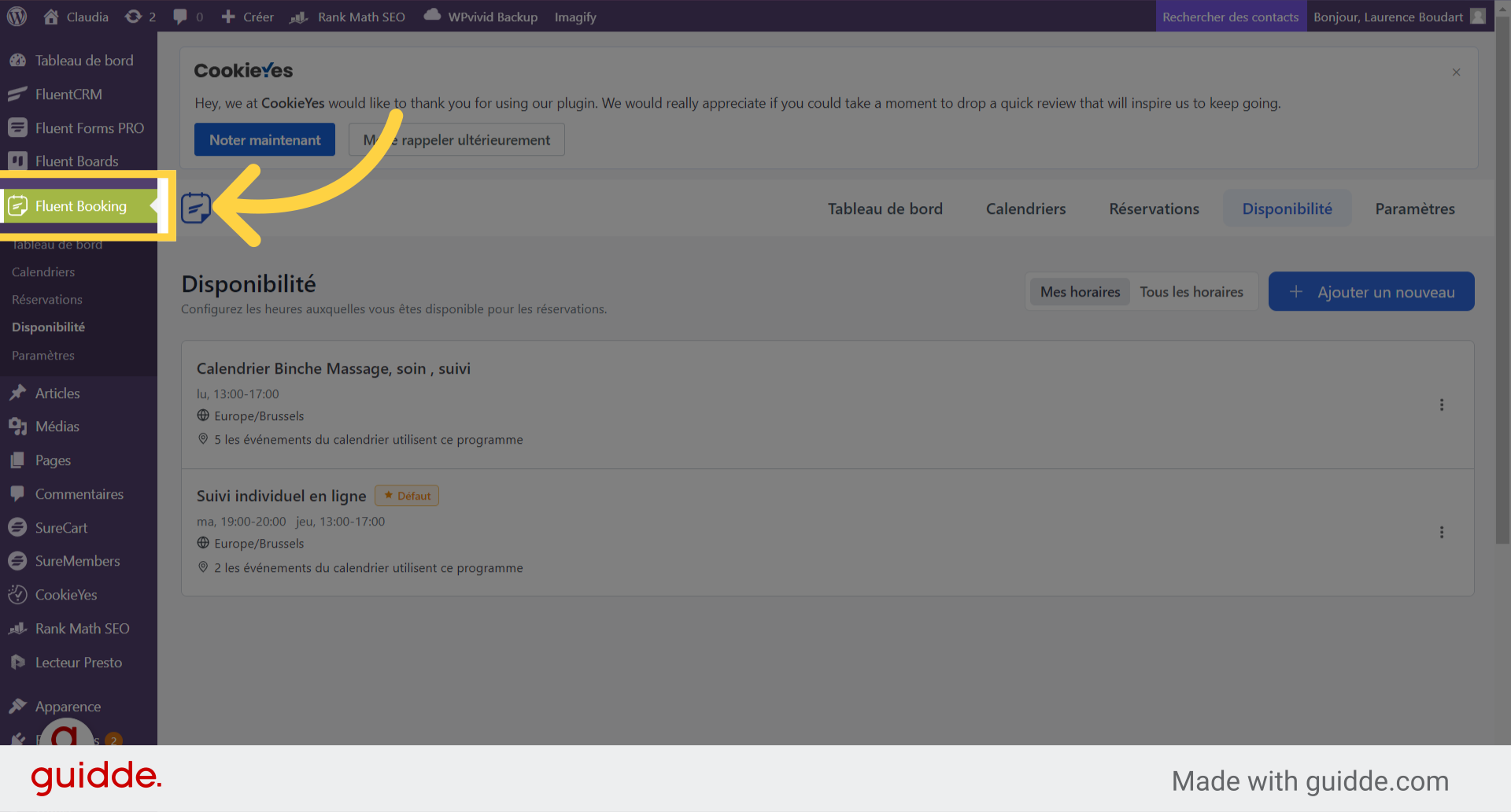Open Tableau de bord in the main sidebar
Image resolution: width=1511 pixels, height=812 pixels.
[x=79, y=61]
